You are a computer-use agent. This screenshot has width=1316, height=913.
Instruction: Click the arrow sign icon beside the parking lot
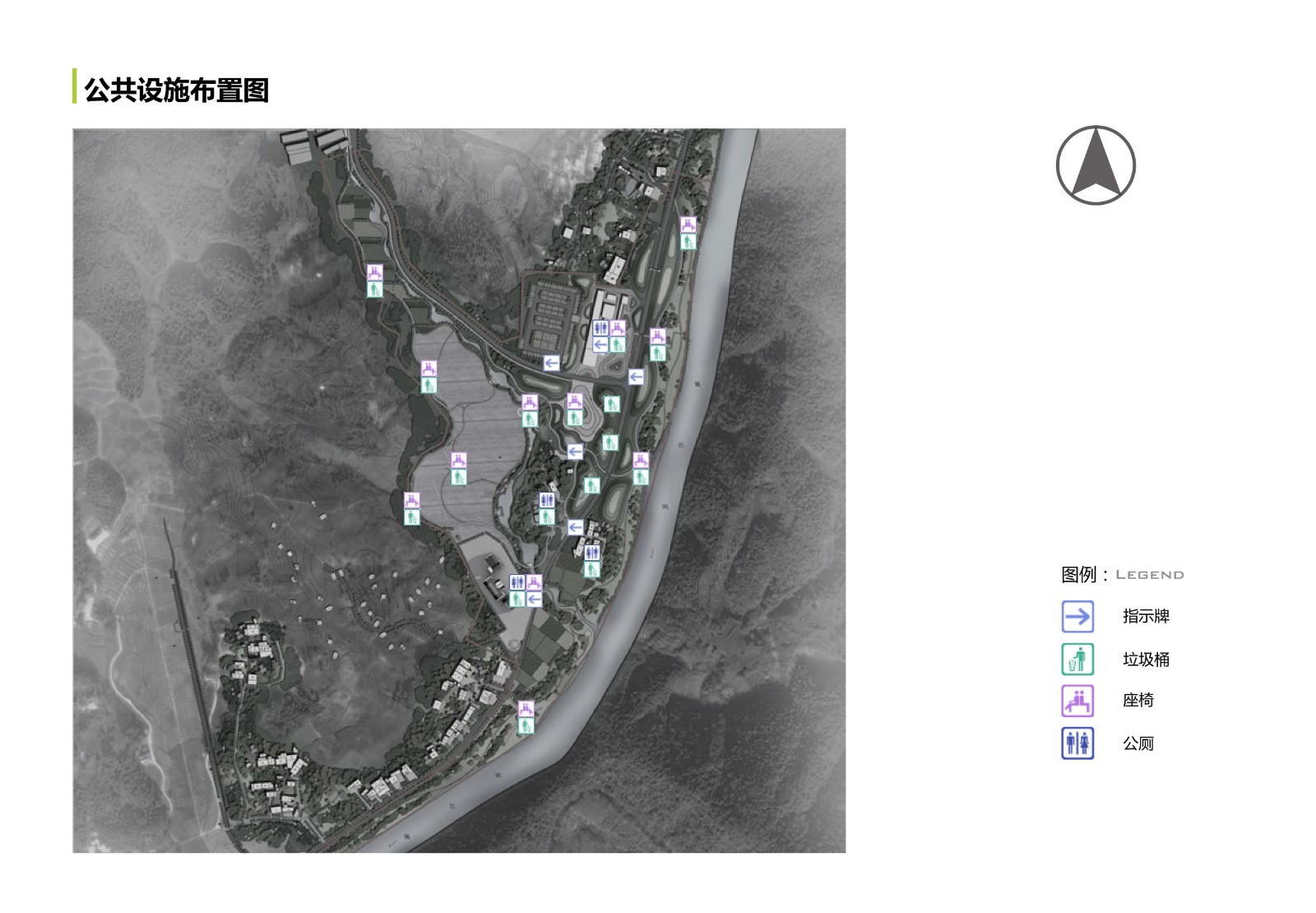551,363
